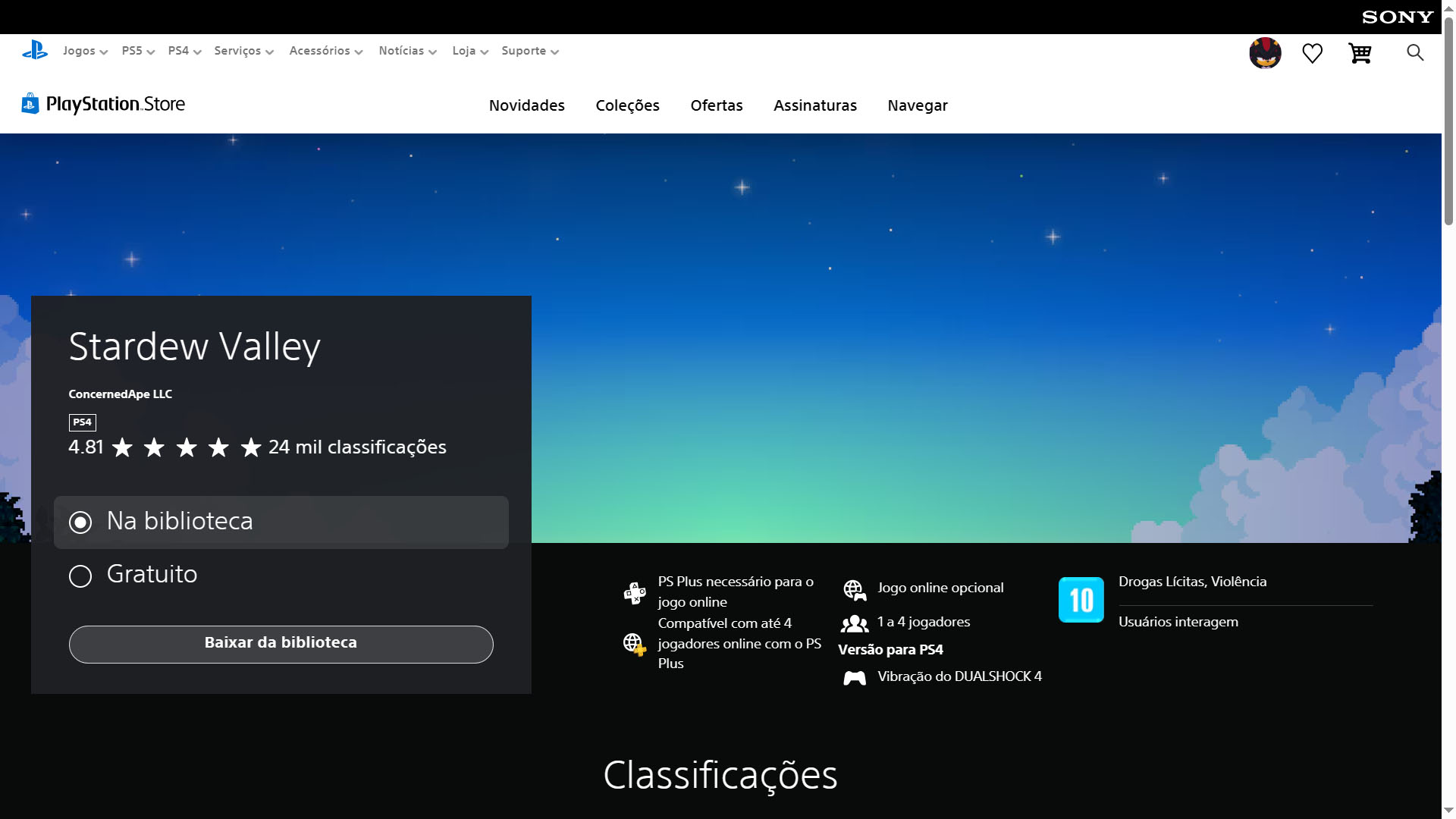
Task: Open the wishlist heart icon
Action: [1312, 53]
